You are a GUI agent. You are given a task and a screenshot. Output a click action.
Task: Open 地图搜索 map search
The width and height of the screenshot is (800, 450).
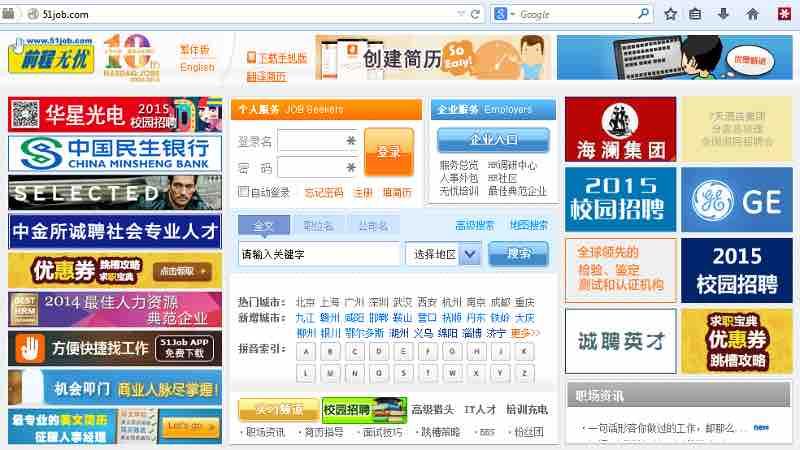529,225
